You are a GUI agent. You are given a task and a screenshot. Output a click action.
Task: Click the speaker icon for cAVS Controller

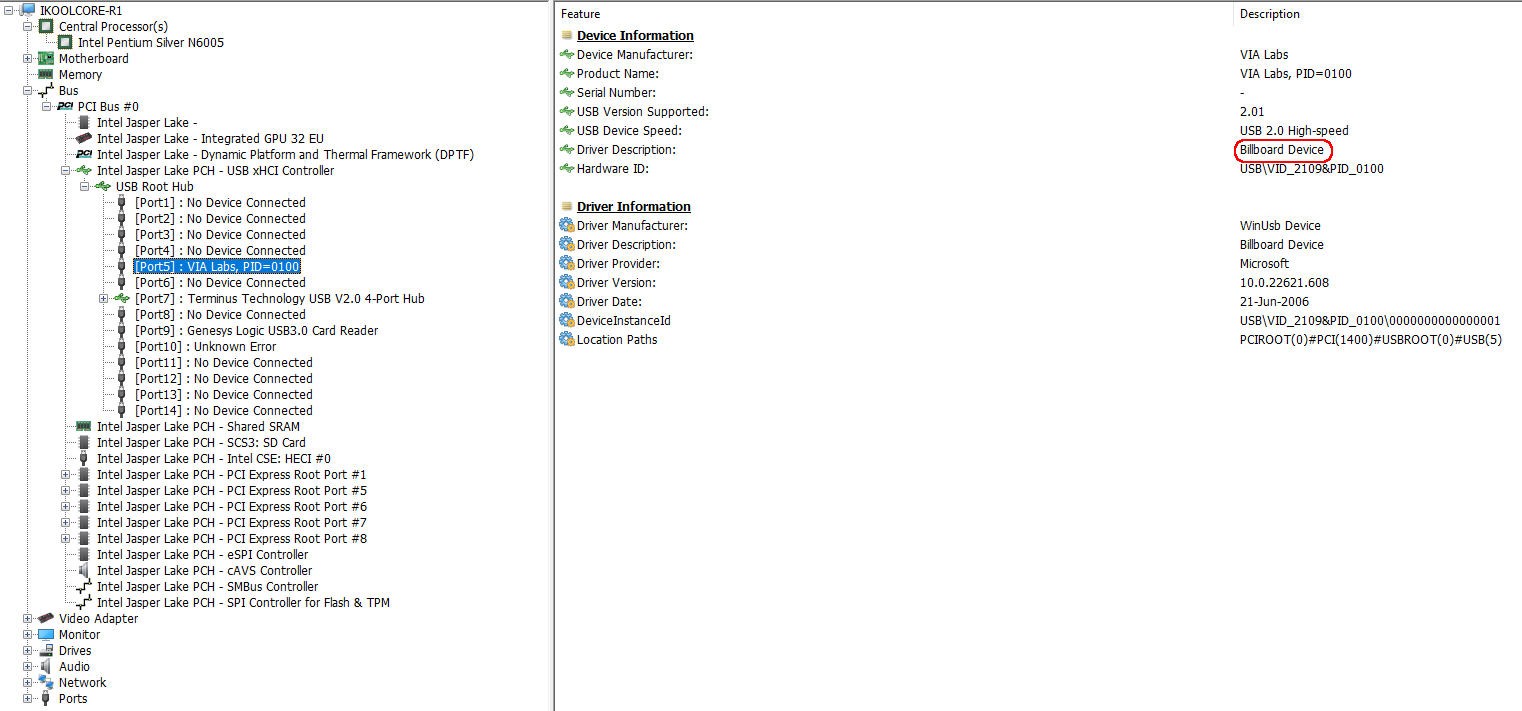[x=84, y=570]
